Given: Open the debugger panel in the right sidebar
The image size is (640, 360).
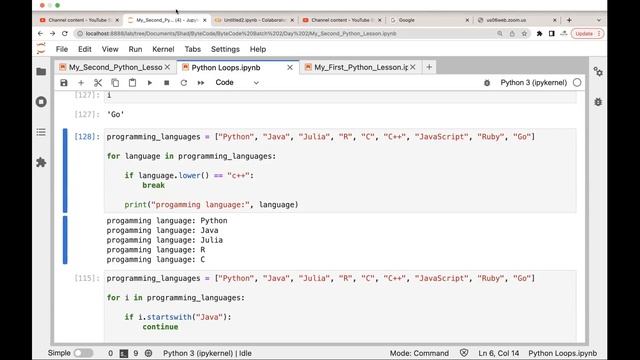Looking at the screenshot, I should [x=598, y=102].
